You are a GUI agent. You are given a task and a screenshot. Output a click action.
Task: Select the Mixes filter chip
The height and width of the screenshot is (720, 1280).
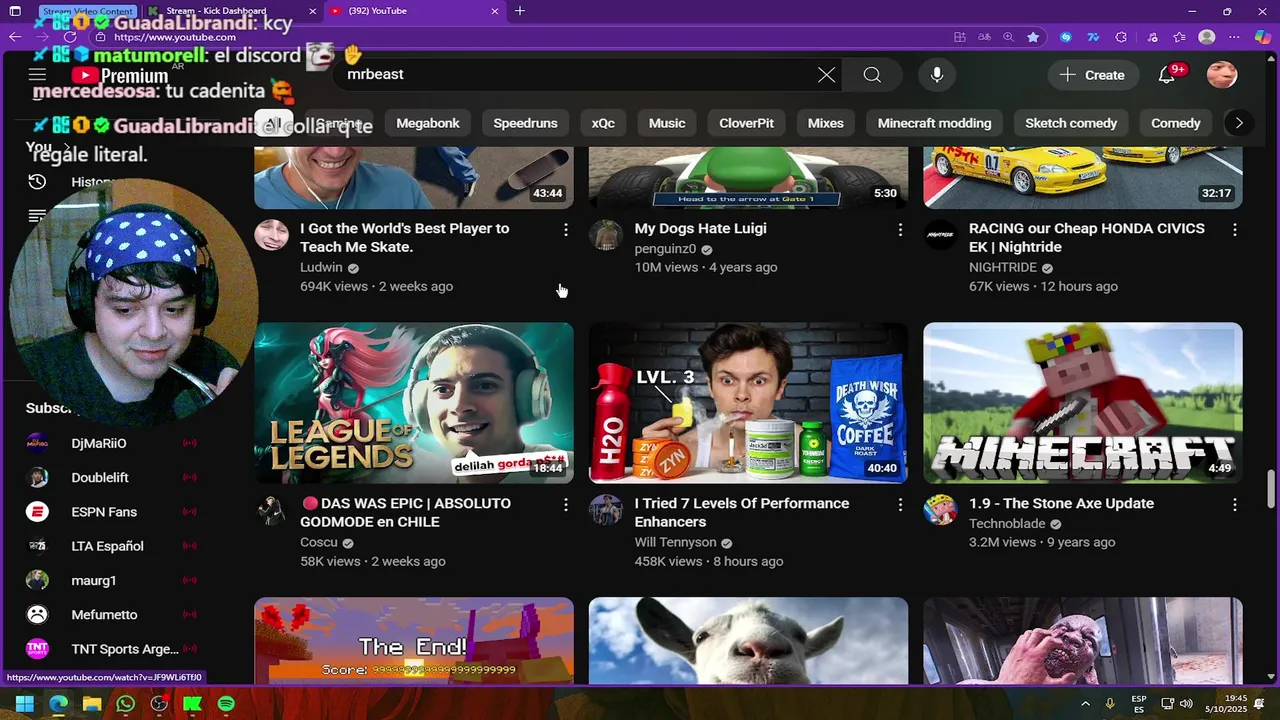[x=826, y=123]
